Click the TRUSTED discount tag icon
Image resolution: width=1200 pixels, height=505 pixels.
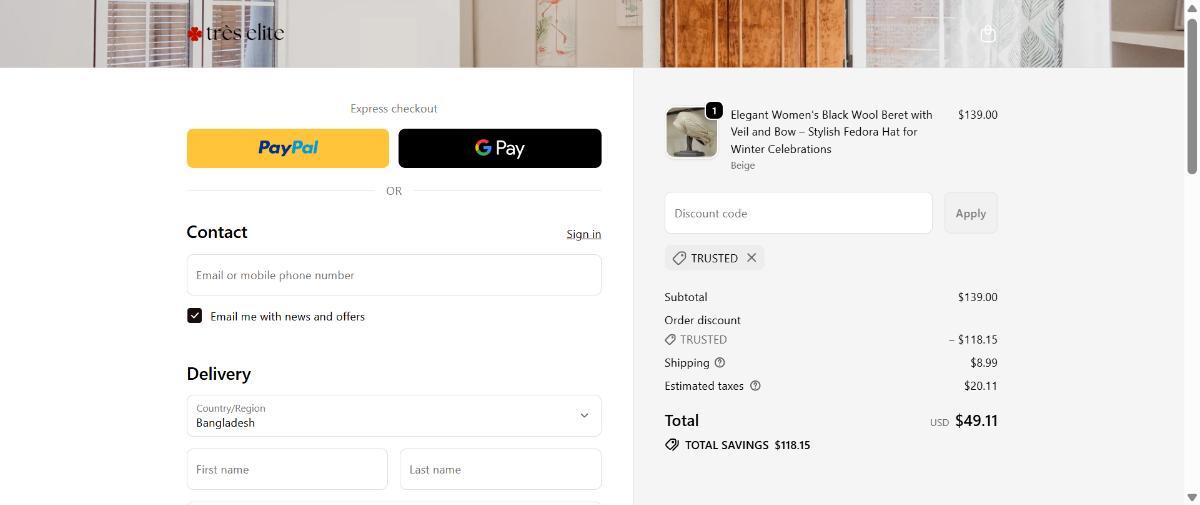coord(679,258)
